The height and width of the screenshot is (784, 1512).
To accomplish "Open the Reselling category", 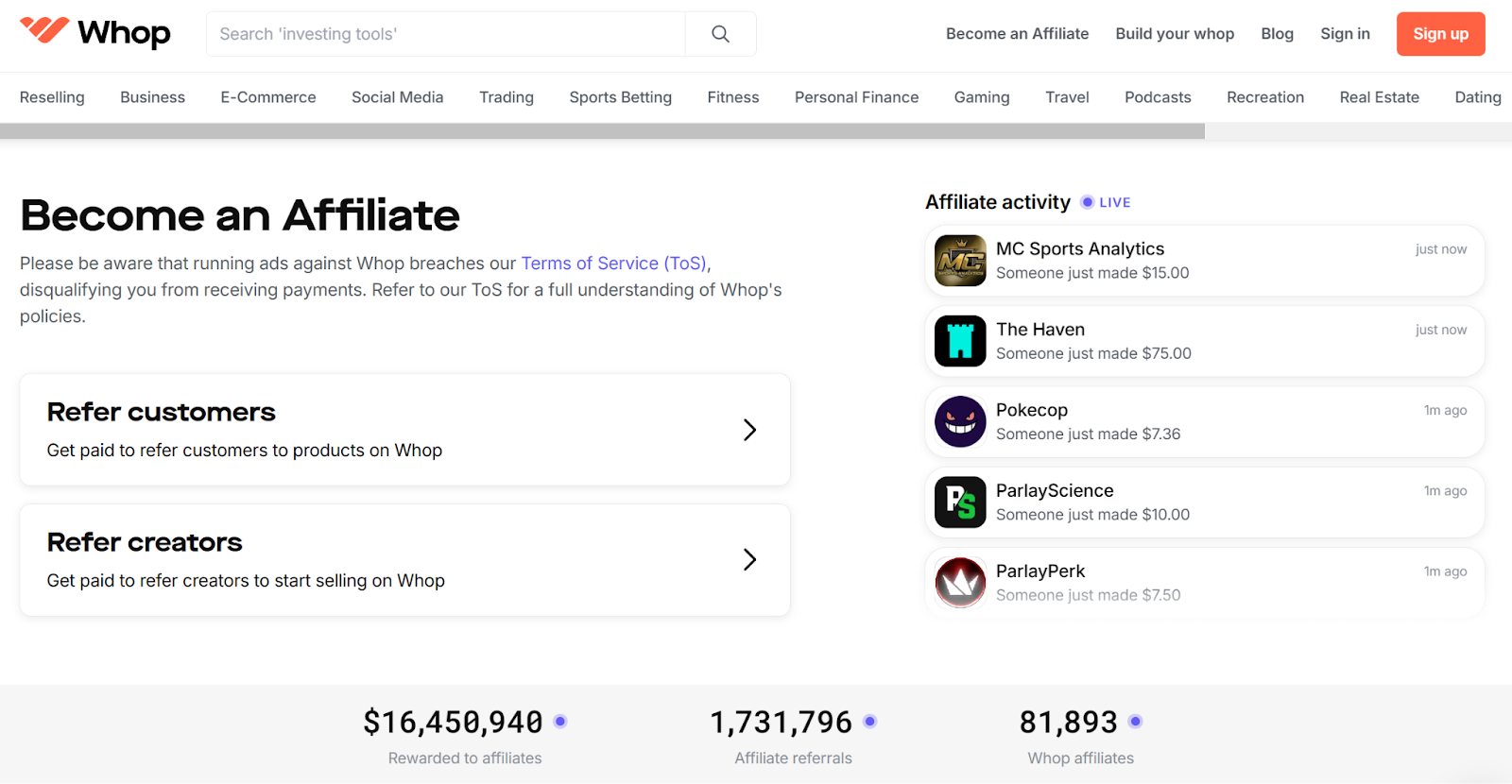I will [52, 97].
